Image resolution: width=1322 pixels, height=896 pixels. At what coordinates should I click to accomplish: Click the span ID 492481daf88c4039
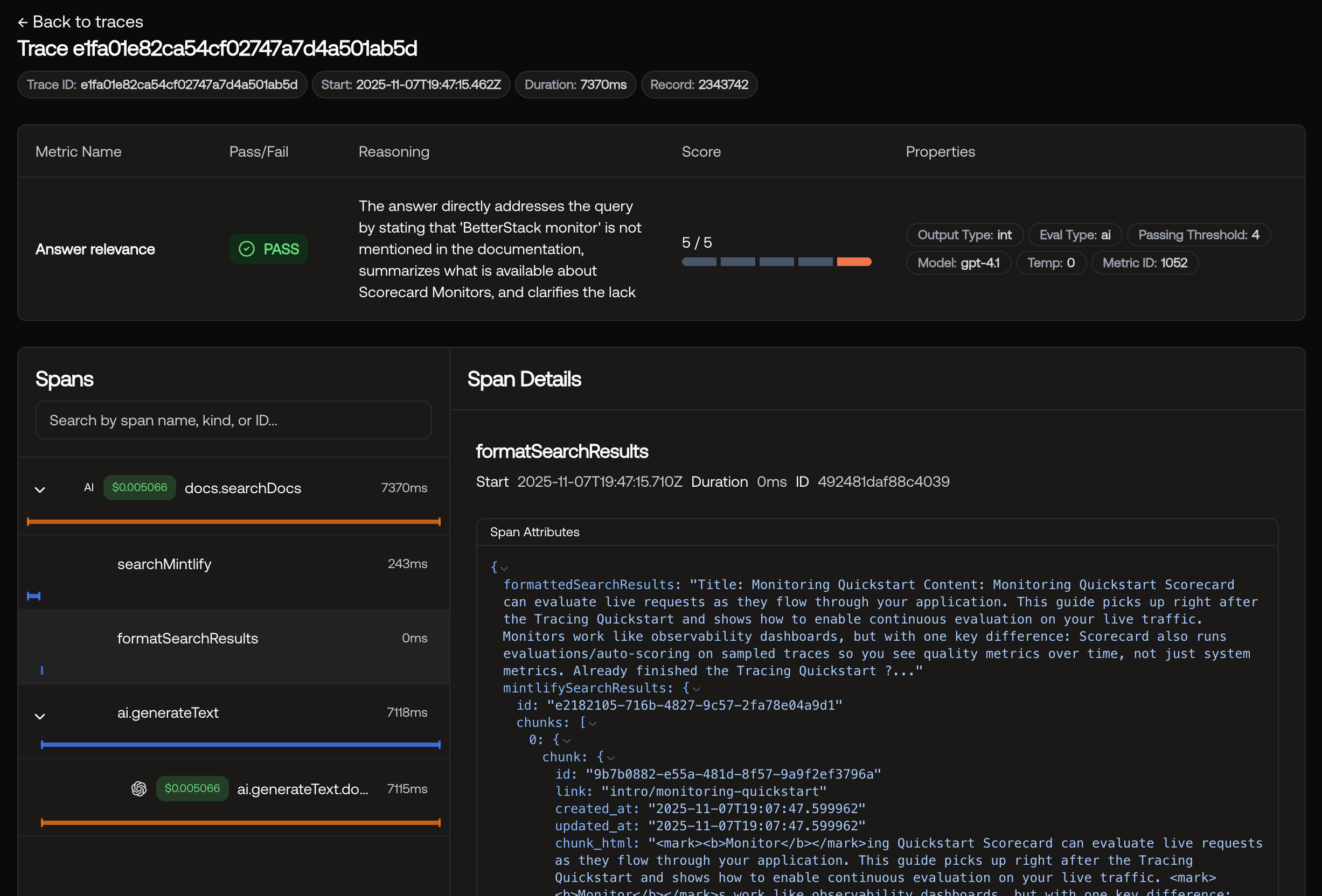pos(883,482)
